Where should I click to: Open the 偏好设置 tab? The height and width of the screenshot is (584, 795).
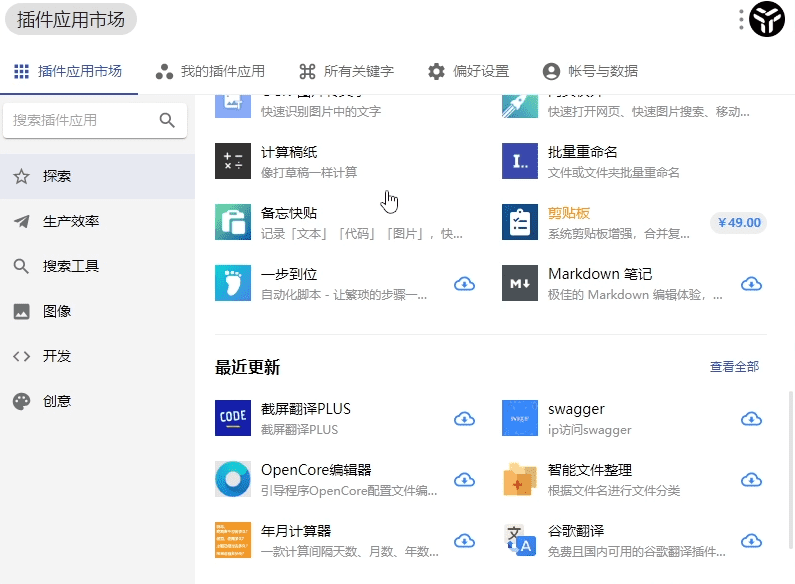[468, 72]
